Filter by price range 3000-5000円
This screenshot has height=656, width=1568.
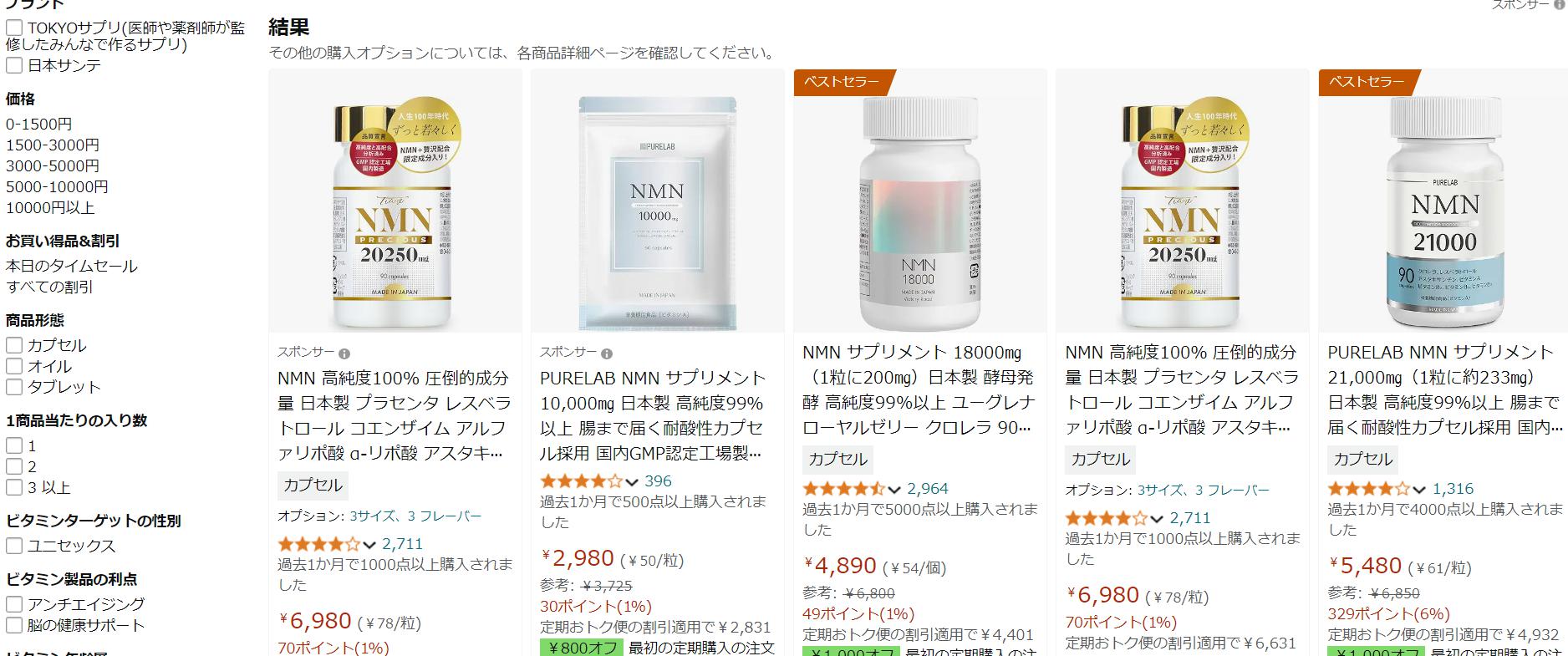click(x=53, y=166)
